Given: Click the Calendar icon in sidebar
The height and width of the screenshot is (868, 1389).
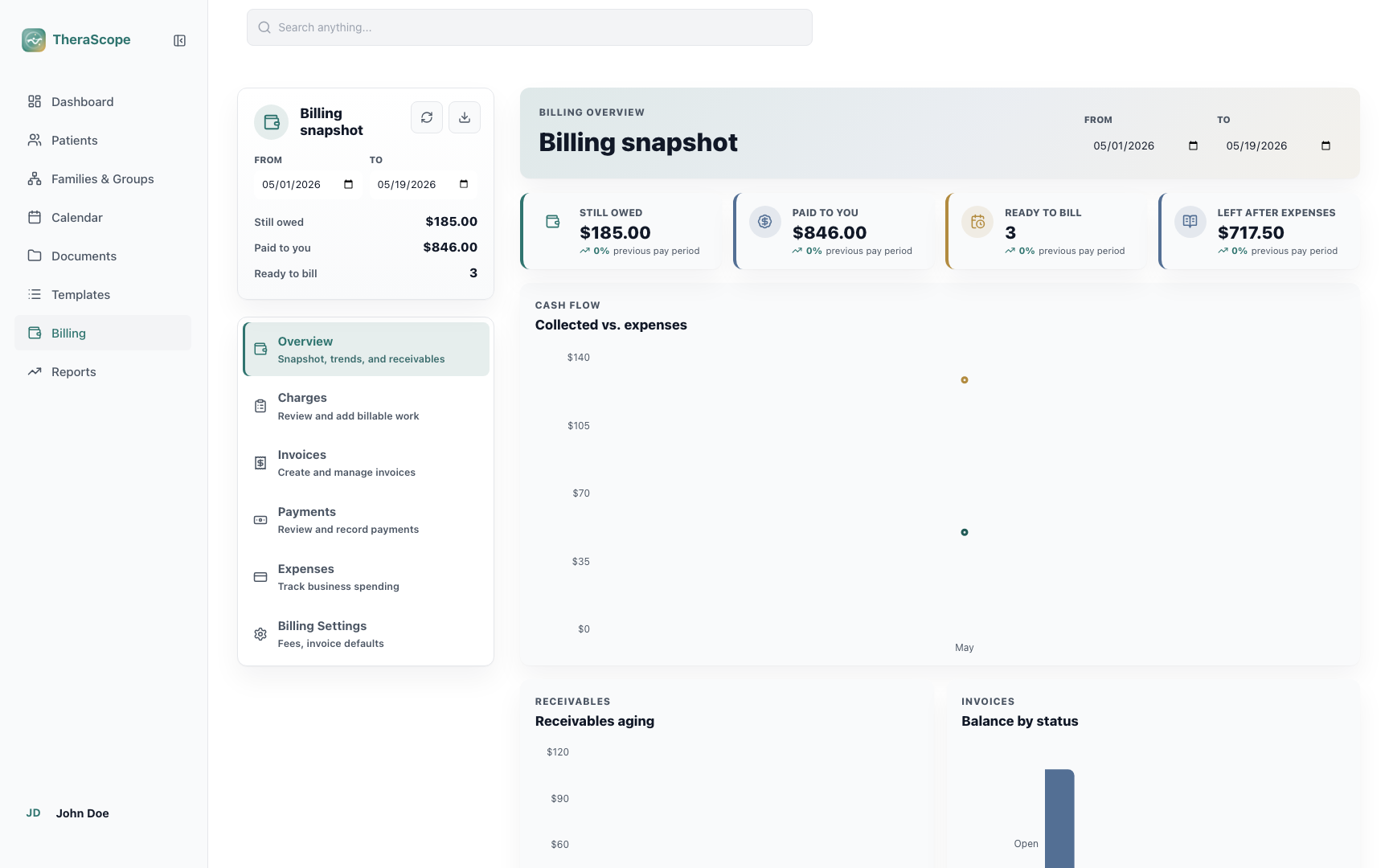Looking at the screenshot, I should click(35, 217).
